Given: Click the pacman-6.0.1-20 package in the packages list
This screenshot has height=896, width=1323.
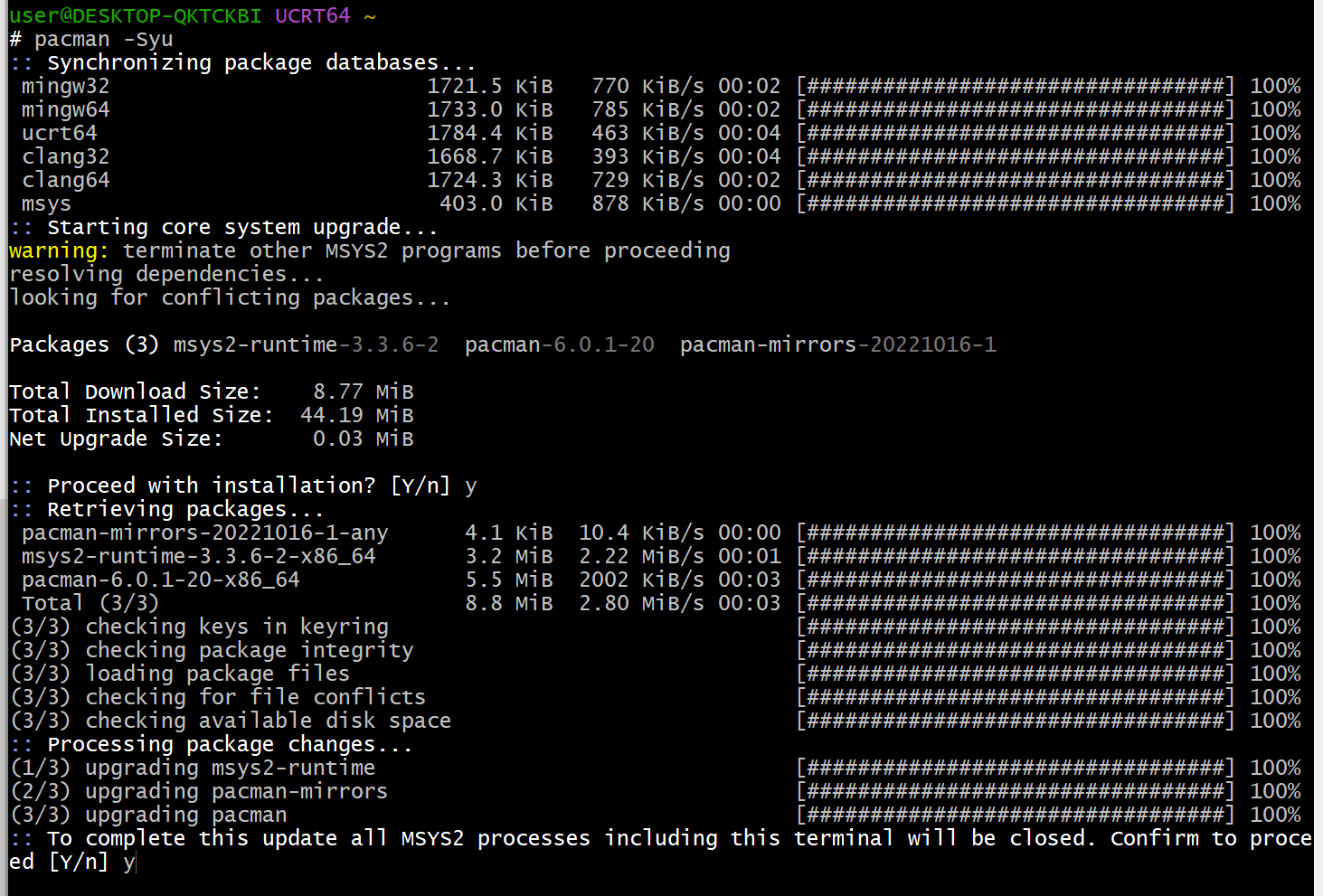Looking at the screenshot, I should coord(560,345).
